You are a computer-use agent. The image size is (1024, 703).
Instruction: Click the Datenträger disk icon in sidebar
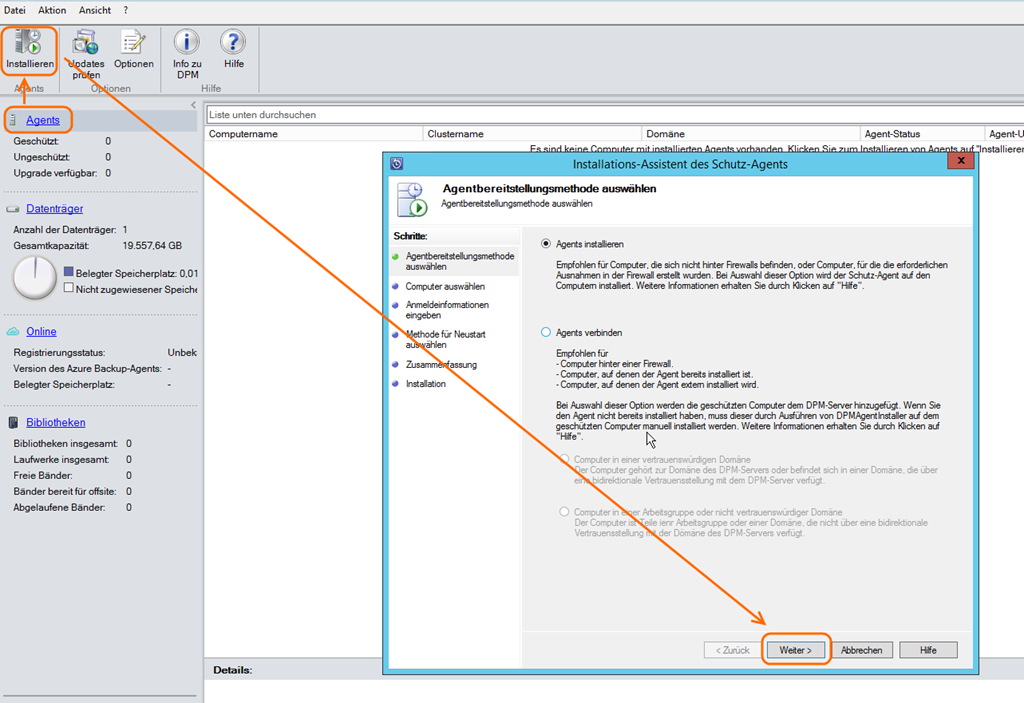[14, 209]
